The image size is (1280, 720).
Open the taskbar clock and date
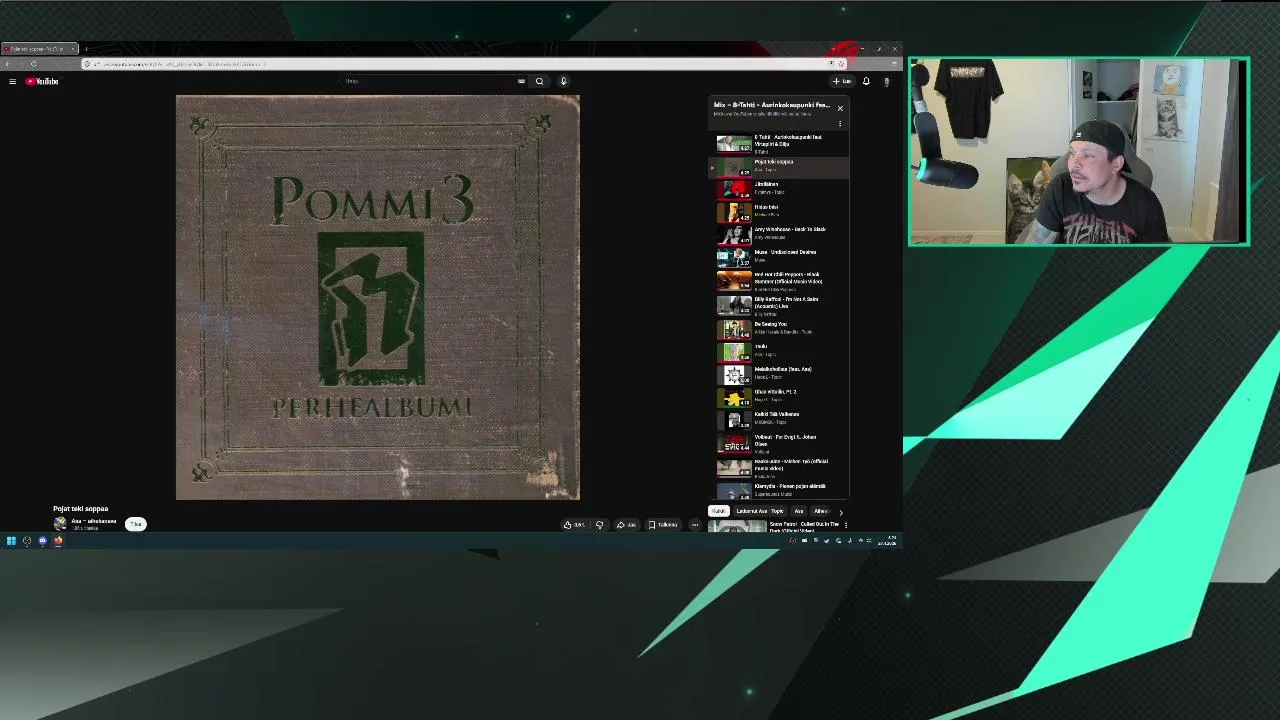[x=887, y=541]
